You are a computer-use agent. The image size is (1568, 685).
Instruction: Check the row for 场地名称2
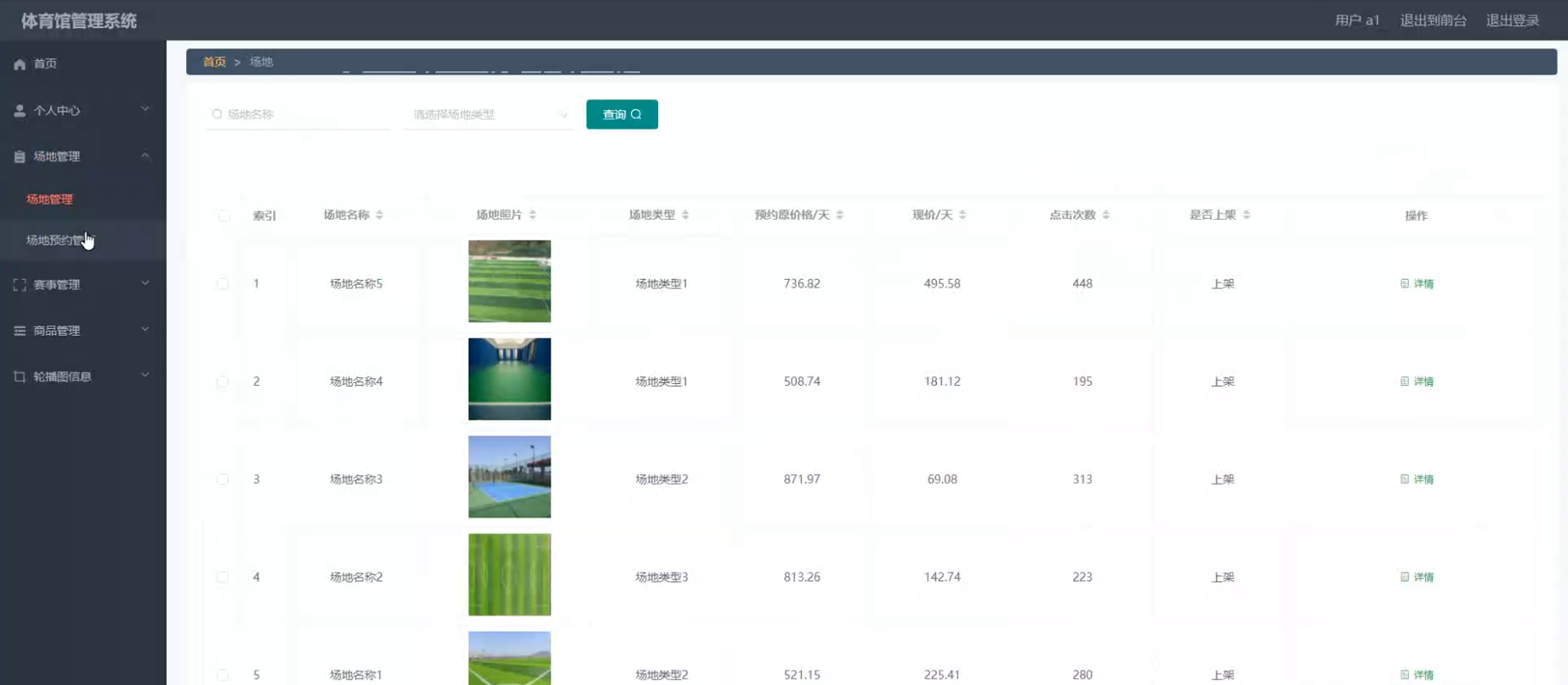pyautogui.click(x=222, y=577)
